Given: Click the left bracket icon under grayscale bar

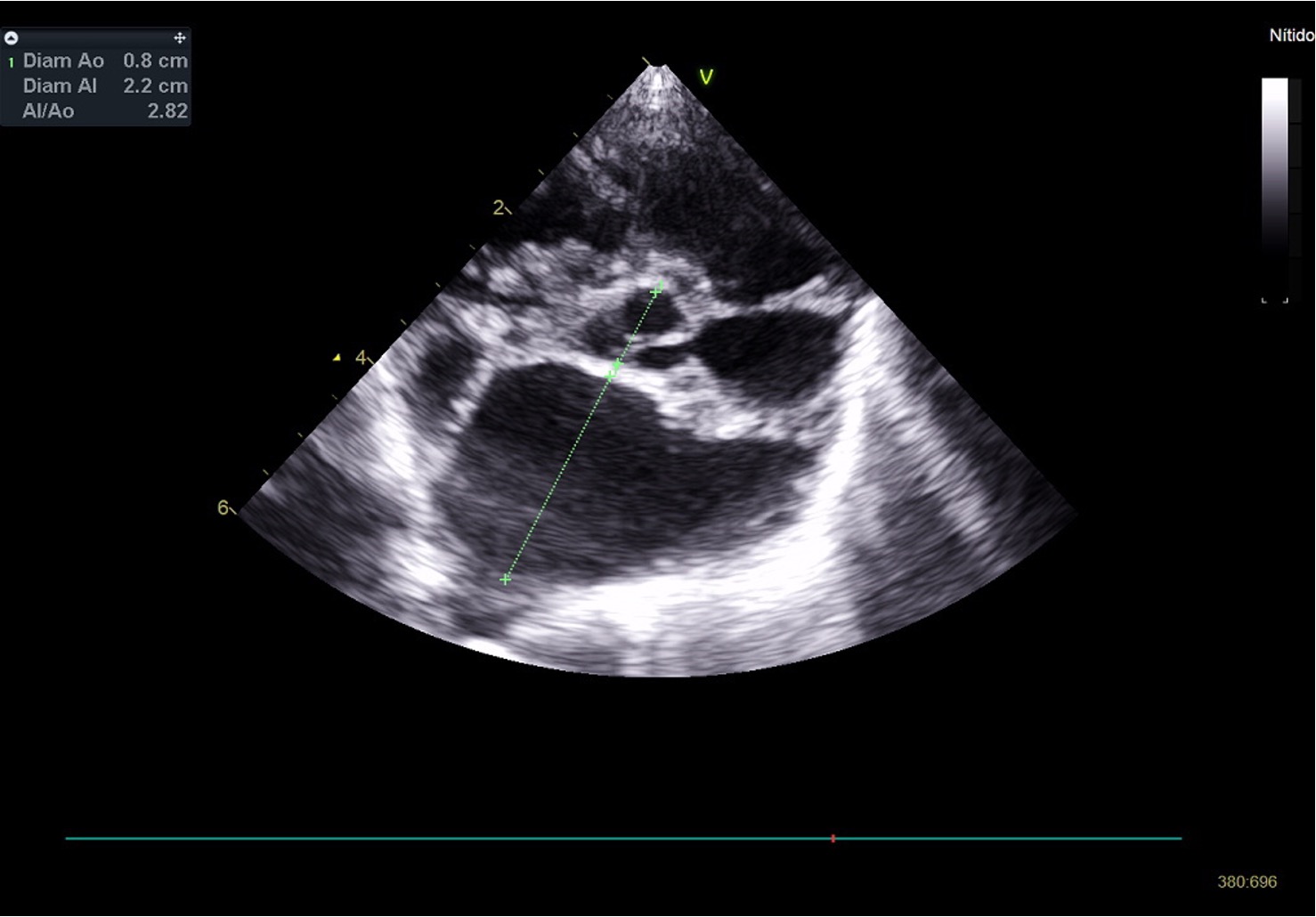Looking at the screenshot, I should click(1264, 301).
